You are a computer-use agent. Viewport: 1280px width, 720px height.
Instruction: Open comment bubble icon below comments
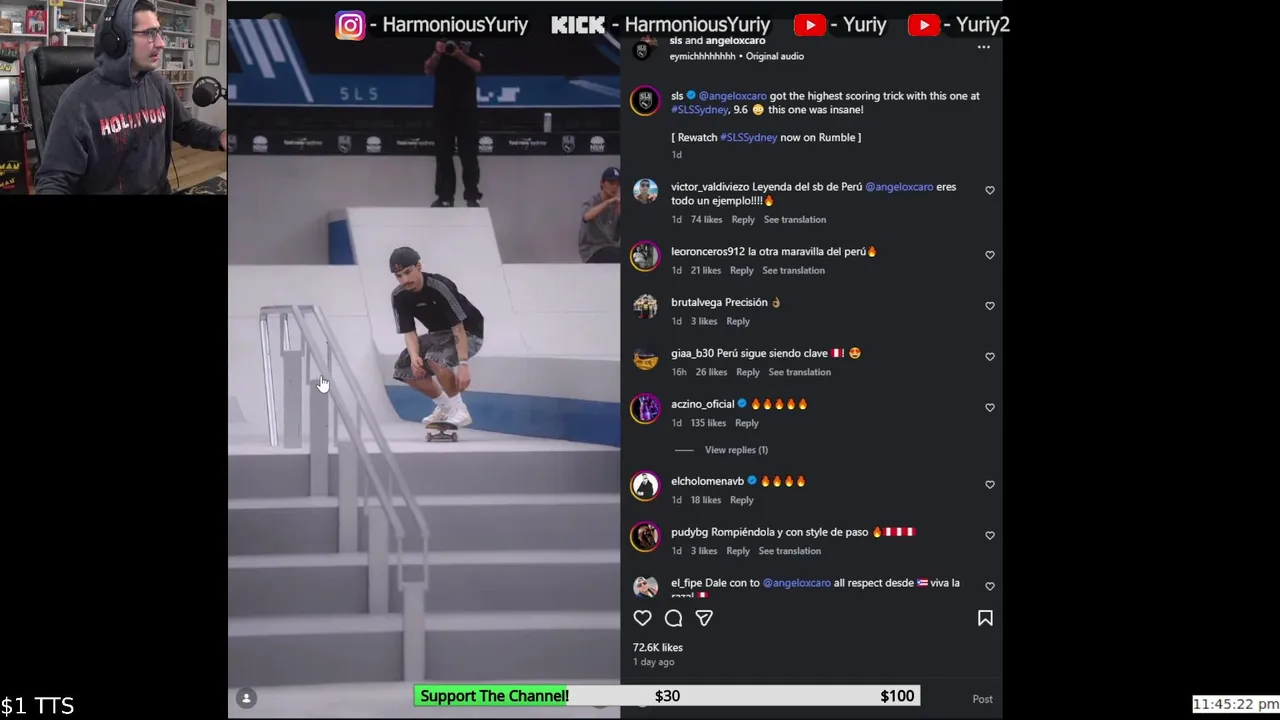click(673, 618)
